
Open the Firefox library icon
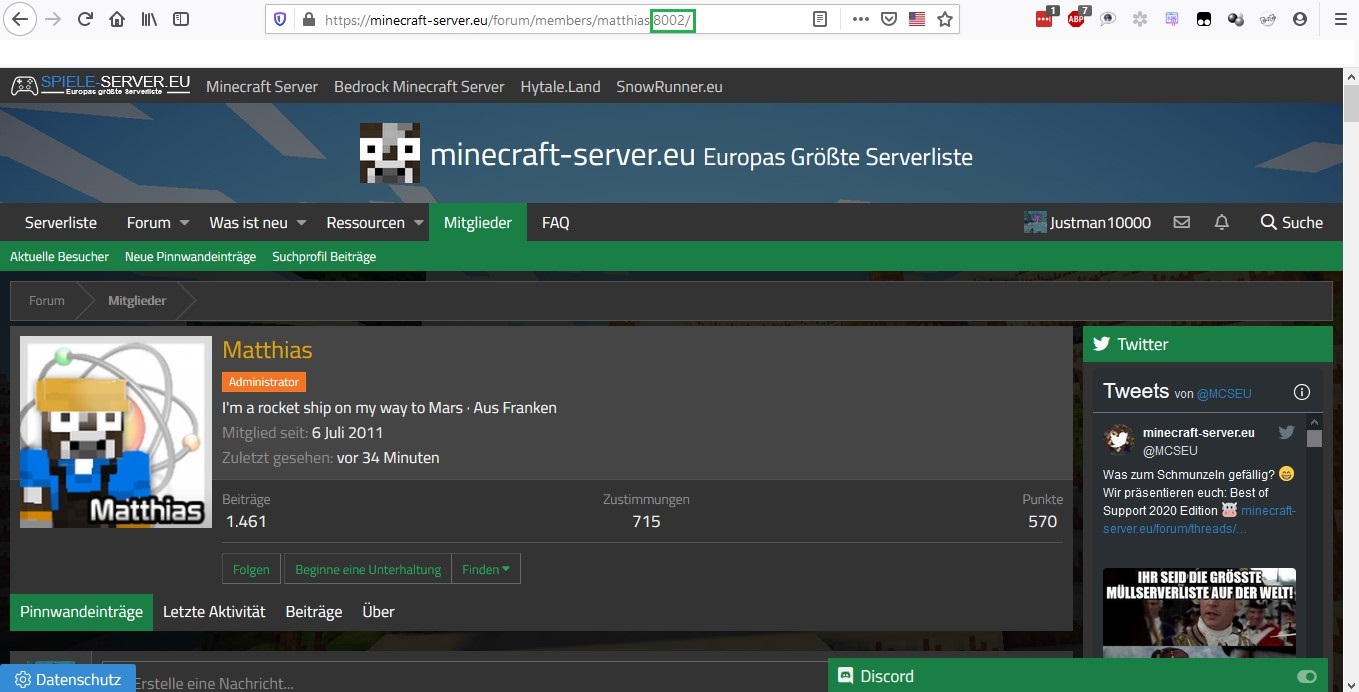149,19
